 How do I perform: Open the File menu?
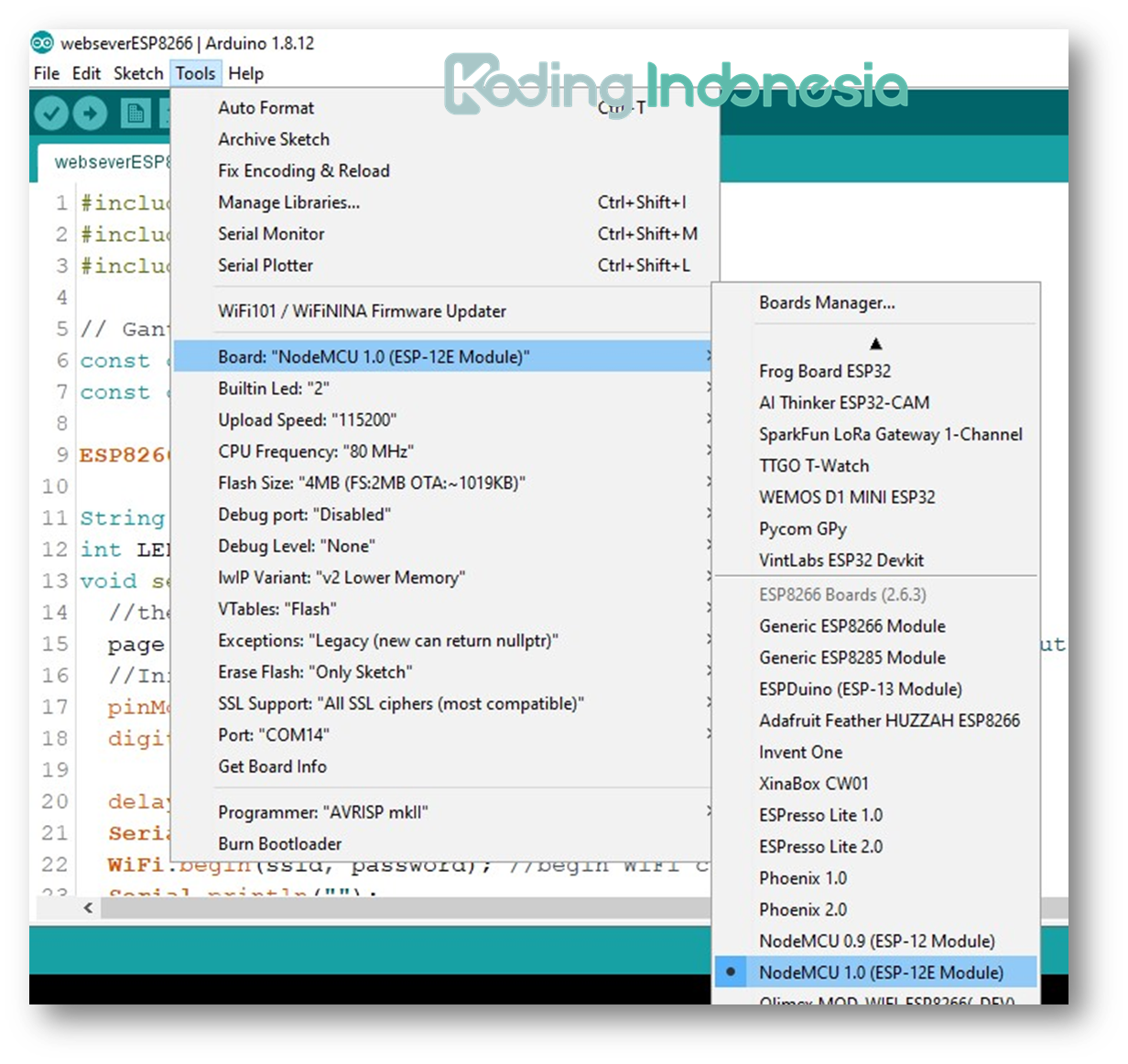46,73
